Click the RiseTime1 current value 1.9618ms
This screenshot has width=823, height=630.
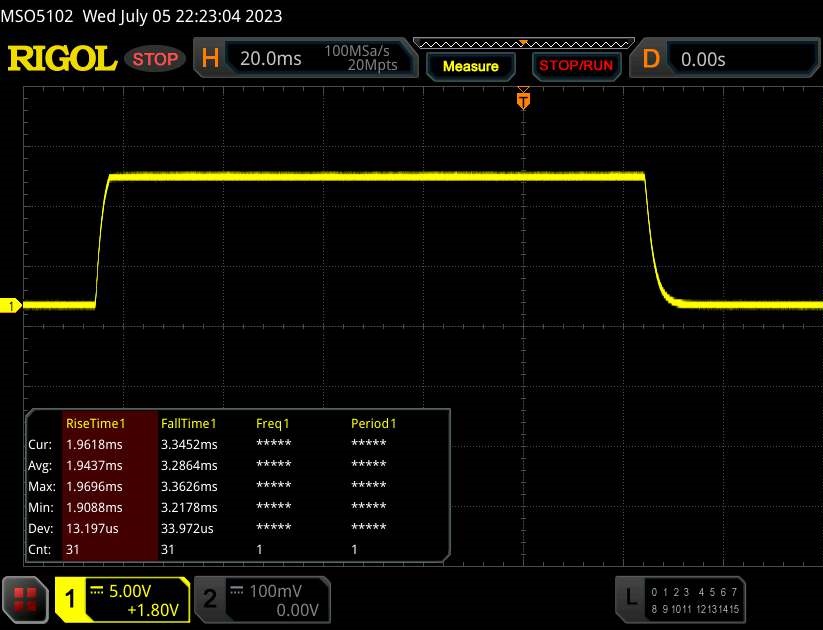coord(94,445)
